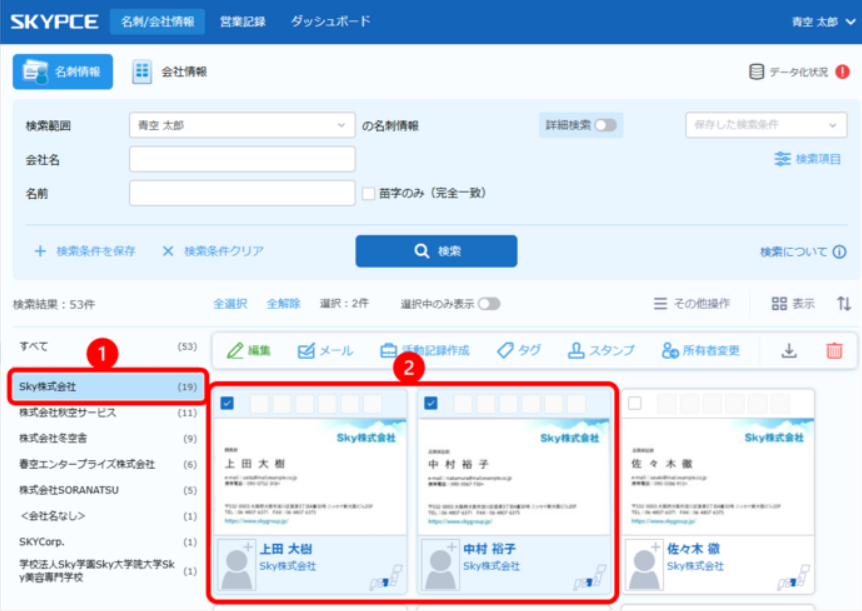The width and height of the screenshot is (862, 611).
Task: Open the ダッシュボード tab
Action: 330,21
